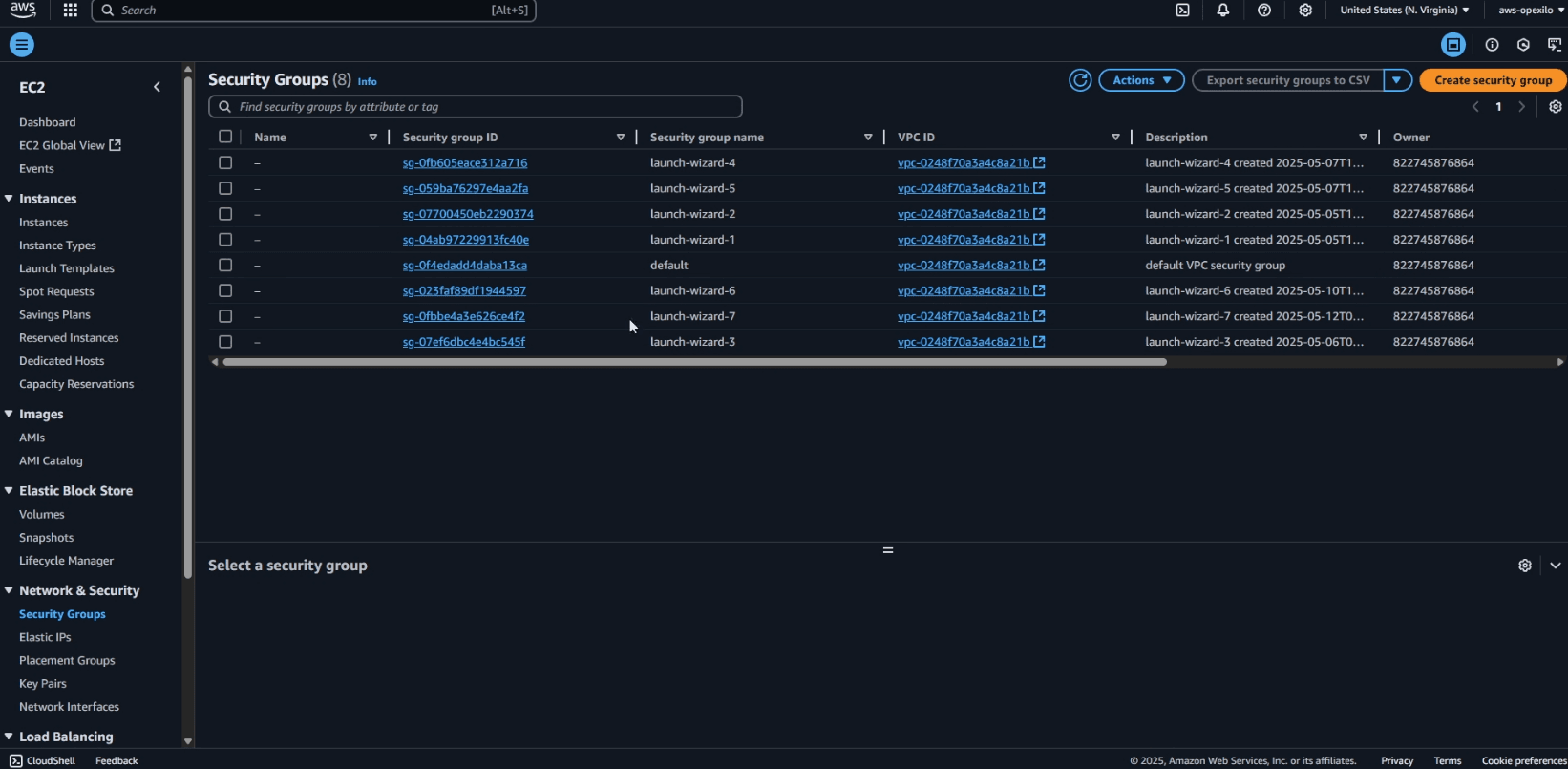Go to Elastic IPs in the sidebar
Screen dimensions: 1568x769
pyautogui.click(x=45, y=637)
